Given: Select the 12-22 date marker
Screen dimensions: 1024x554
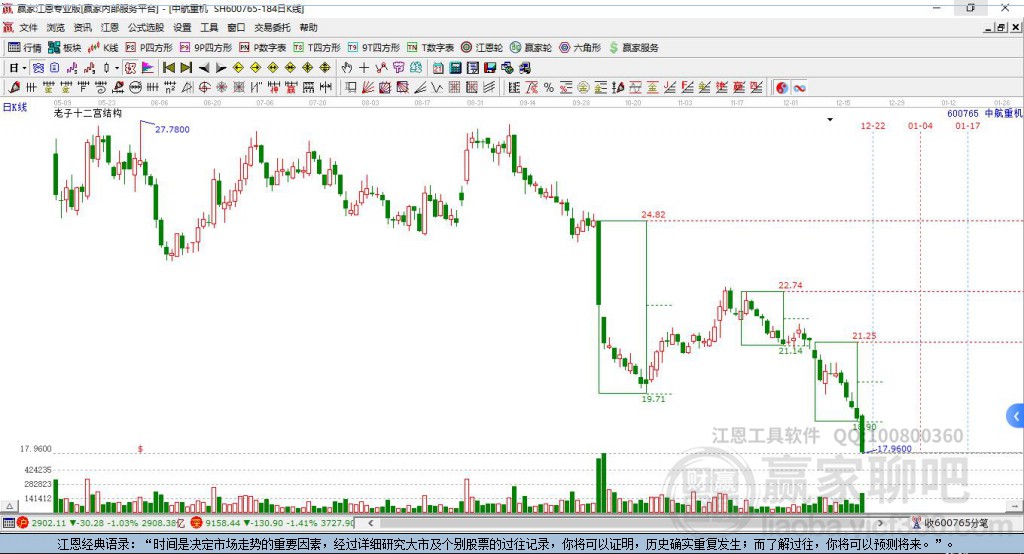Looking at the screenshot, I should point(872,125).
